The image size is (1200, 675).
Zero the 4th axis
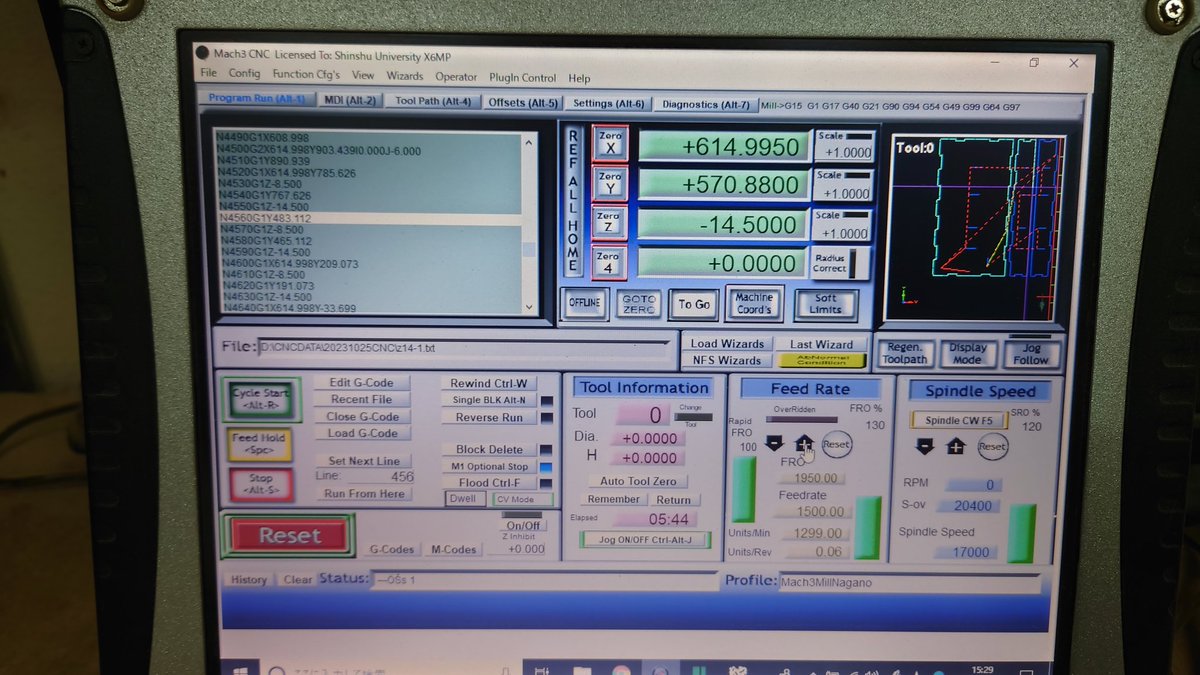pos(610,262)
